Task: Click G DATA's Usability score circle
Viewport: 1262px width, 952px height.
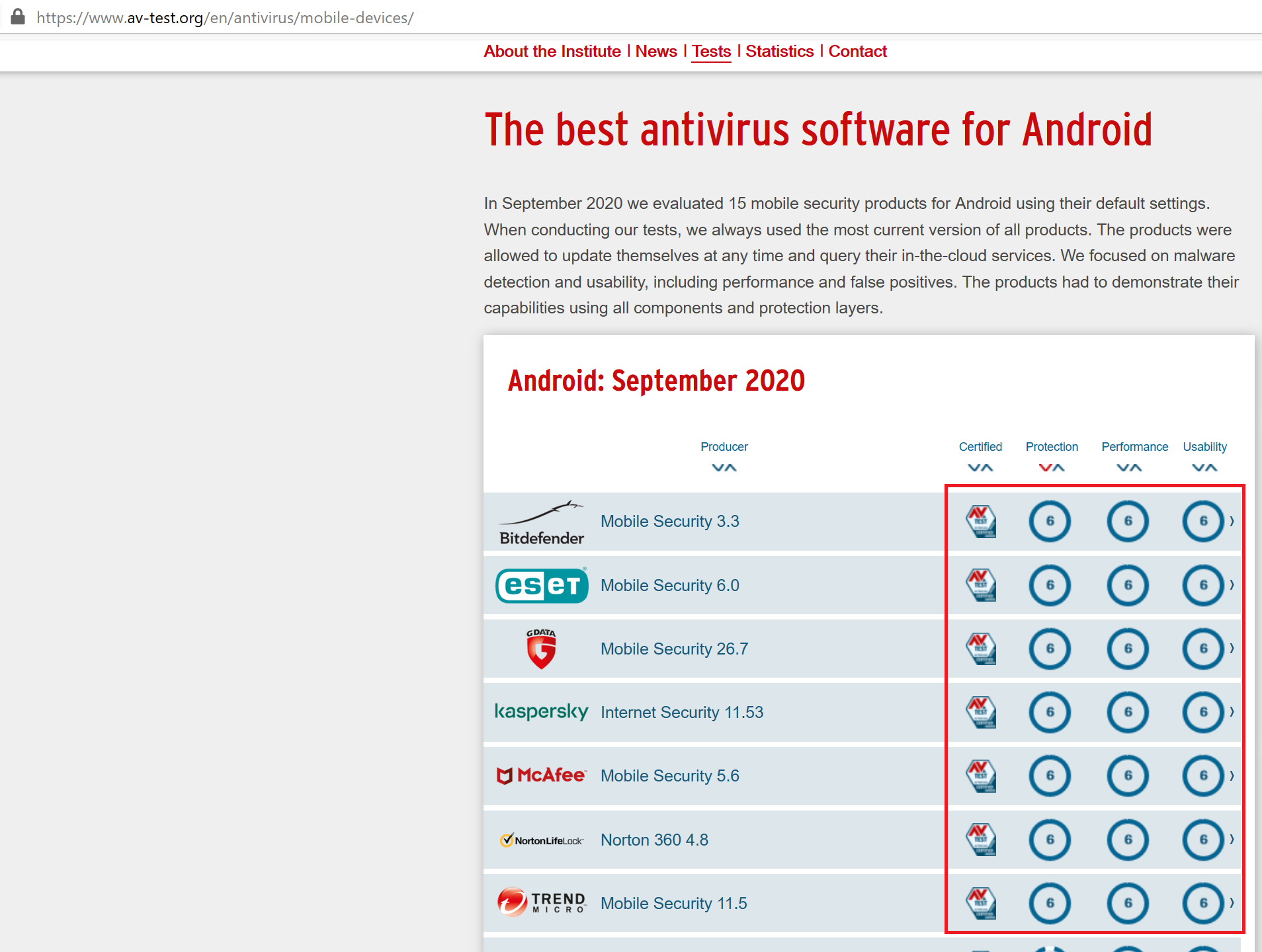Action: [1204, 649]
